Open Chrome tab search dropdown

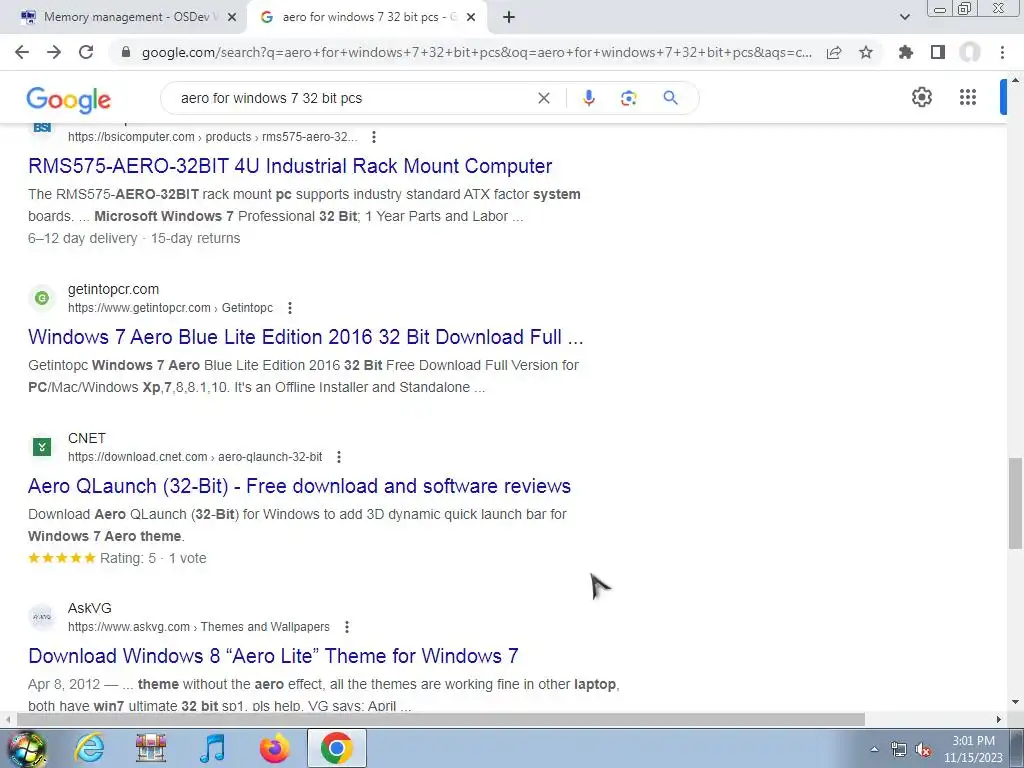pyautogui.click(x=904, y=17)
